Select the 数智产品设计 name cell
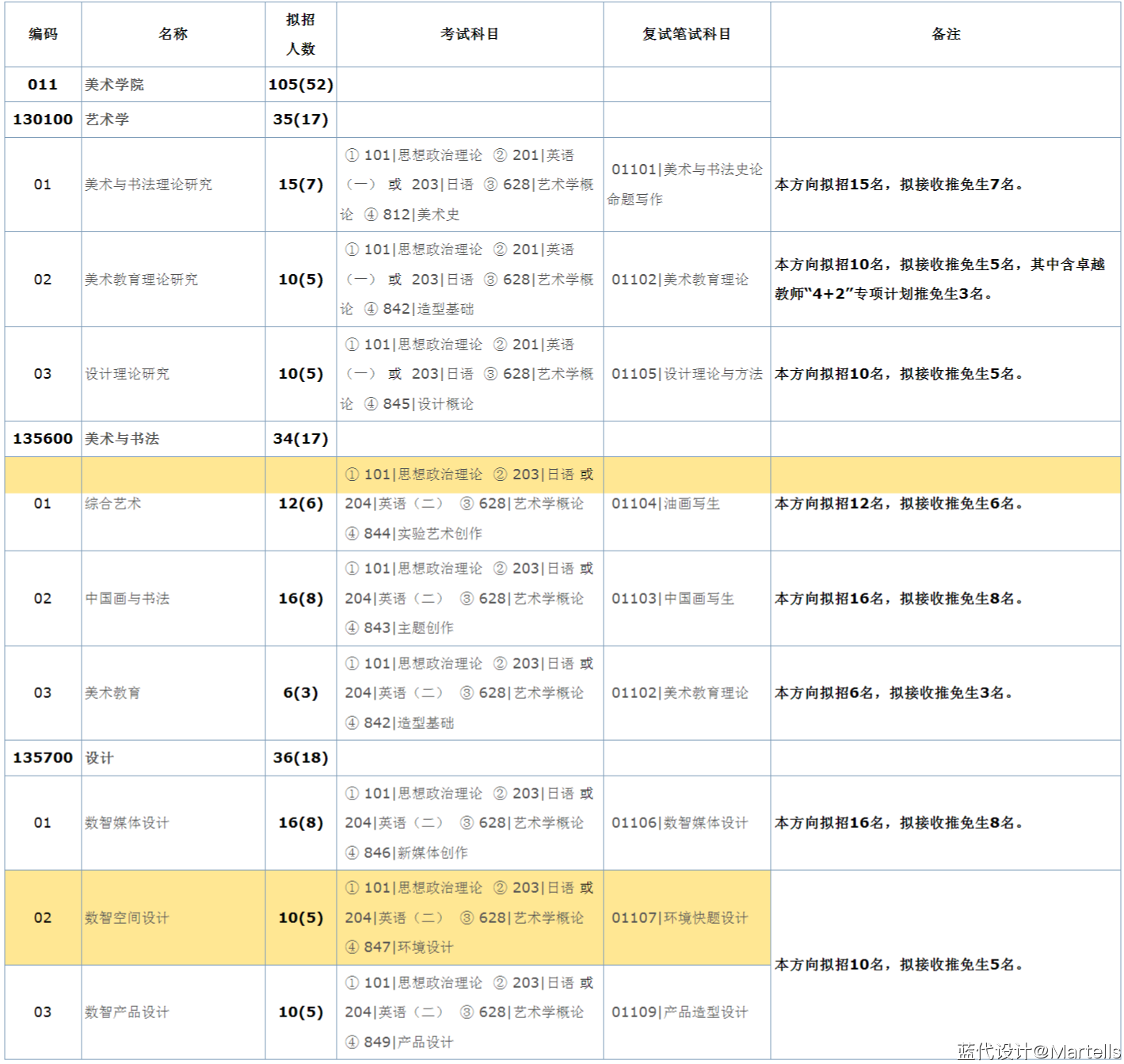The width and height of the screenshot is (1124, 1064). (128, 1013)
